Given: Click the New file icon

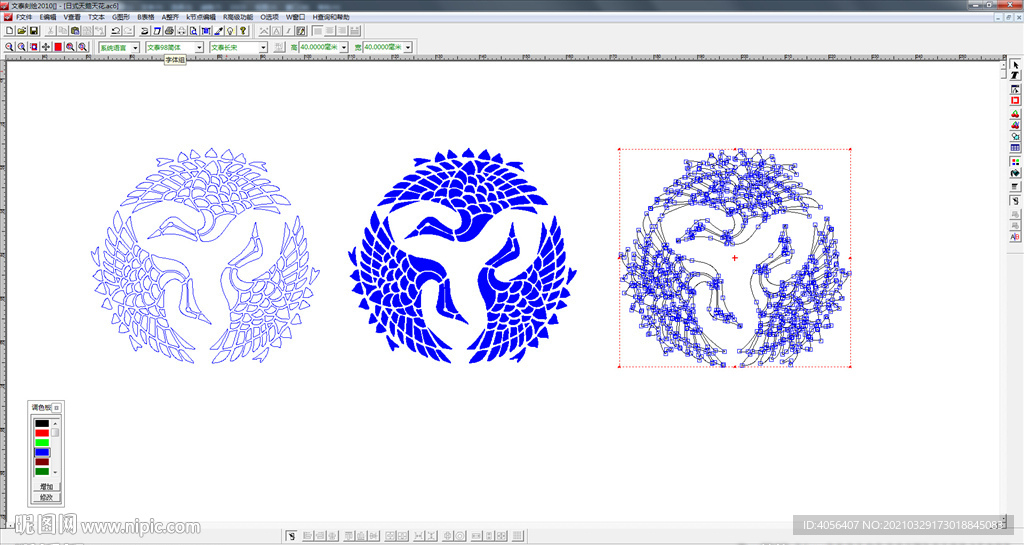Looking at the screenshot, I should 9,31.
